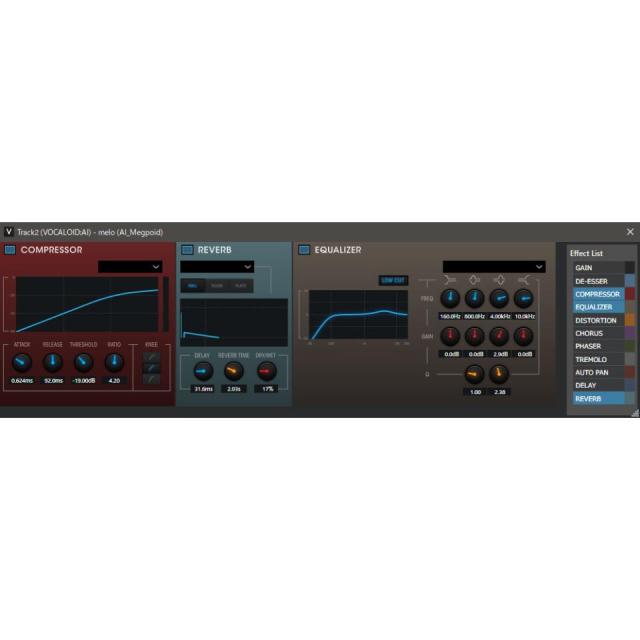The image size is (640, 640).
Task: Click the 160.0Hz frequency knob
Action: click(450, 298)
